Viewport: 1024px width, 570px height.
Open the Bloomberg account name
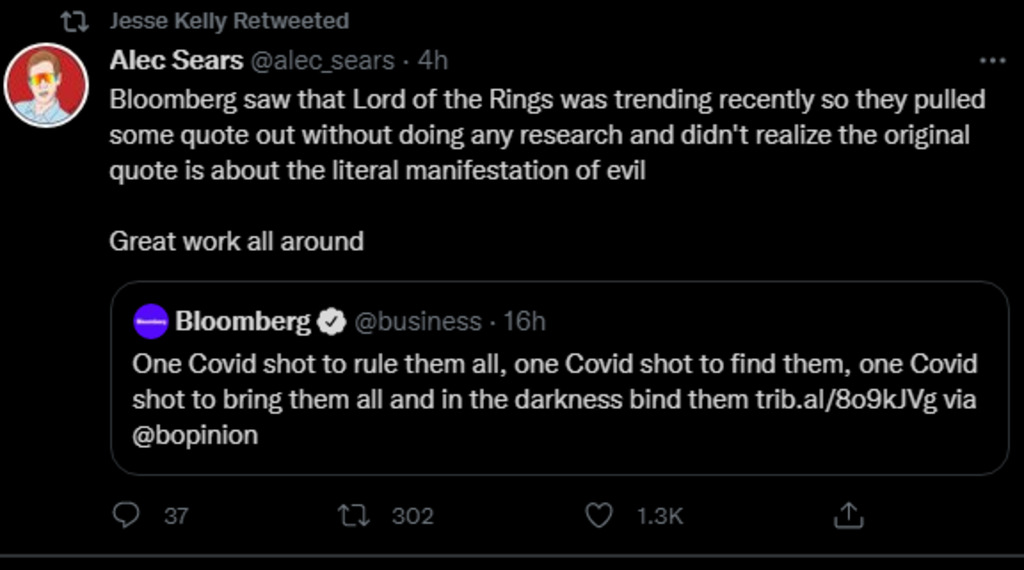point(243,321)
